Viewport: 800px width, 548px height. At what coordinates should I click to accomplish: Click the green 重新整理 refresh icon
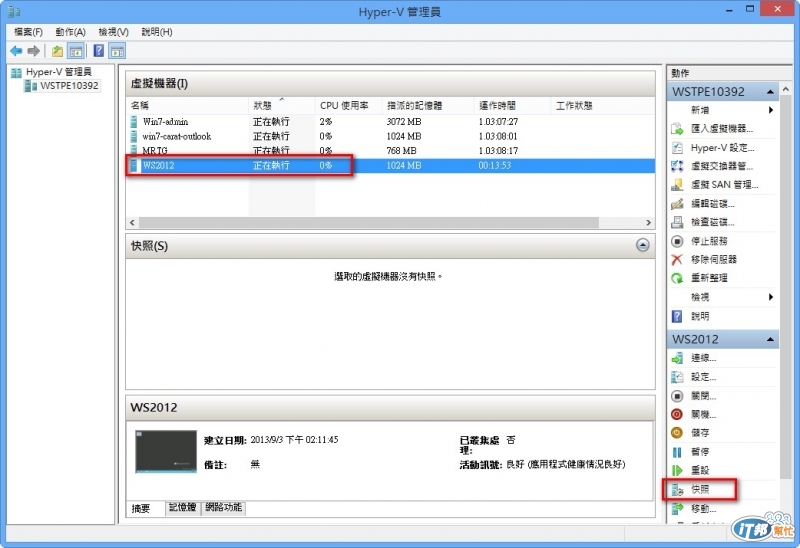(677, 278)
